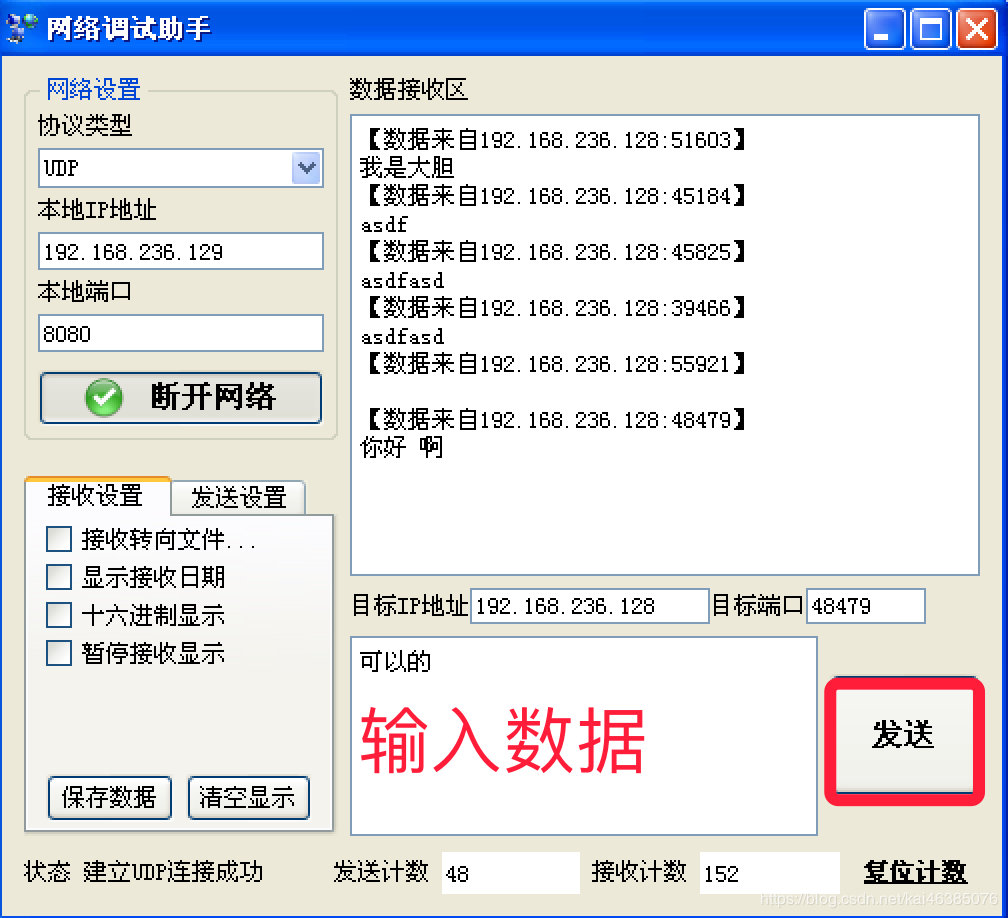This screenshot has height=918, width=1008.
Task: Maximize the 网络调试助手 window
Action: click(x=930, y=29)
